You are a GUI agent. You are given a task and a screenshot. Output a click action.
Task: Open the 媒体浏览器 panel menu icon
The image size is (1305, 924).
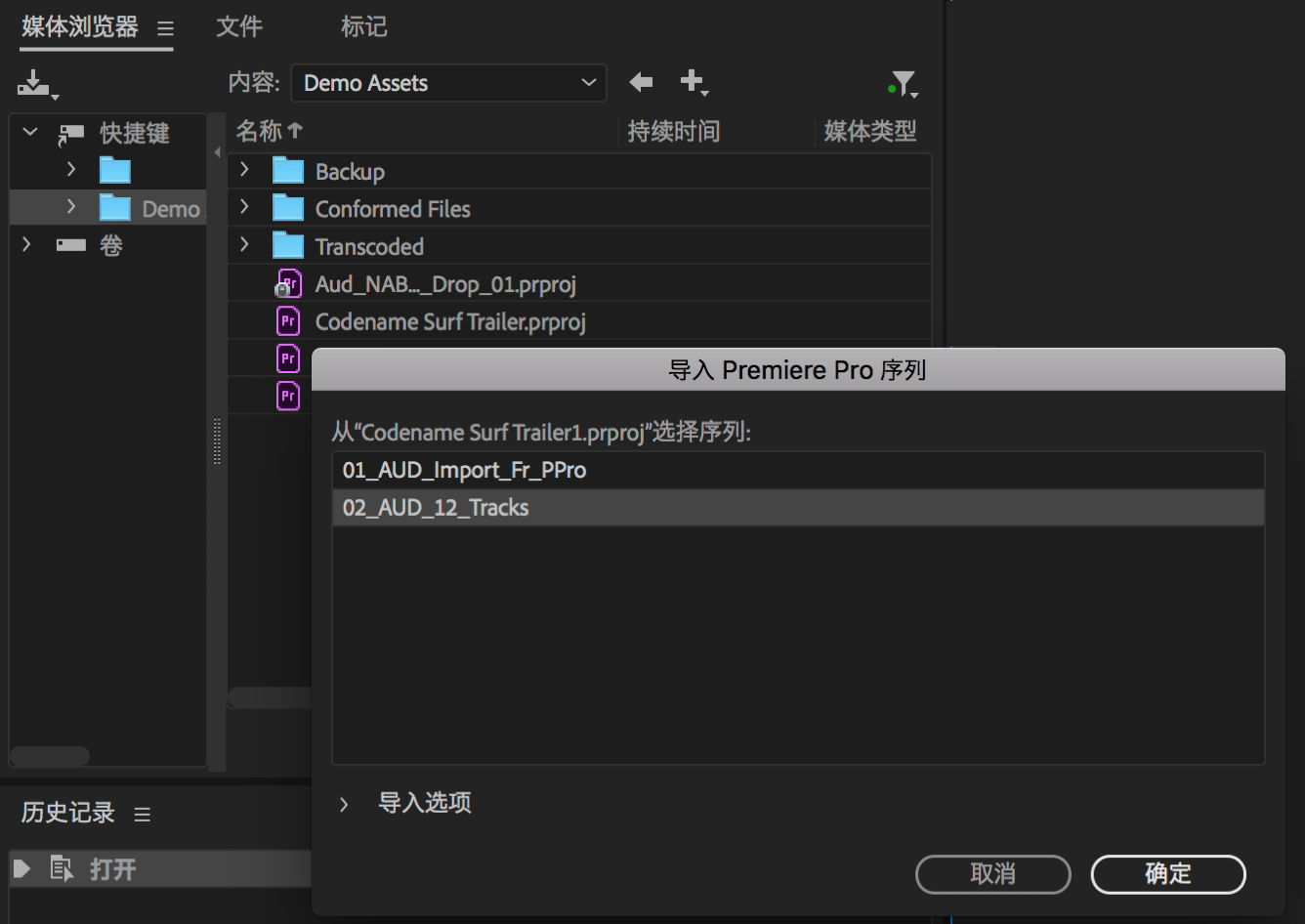coord(166,29)
